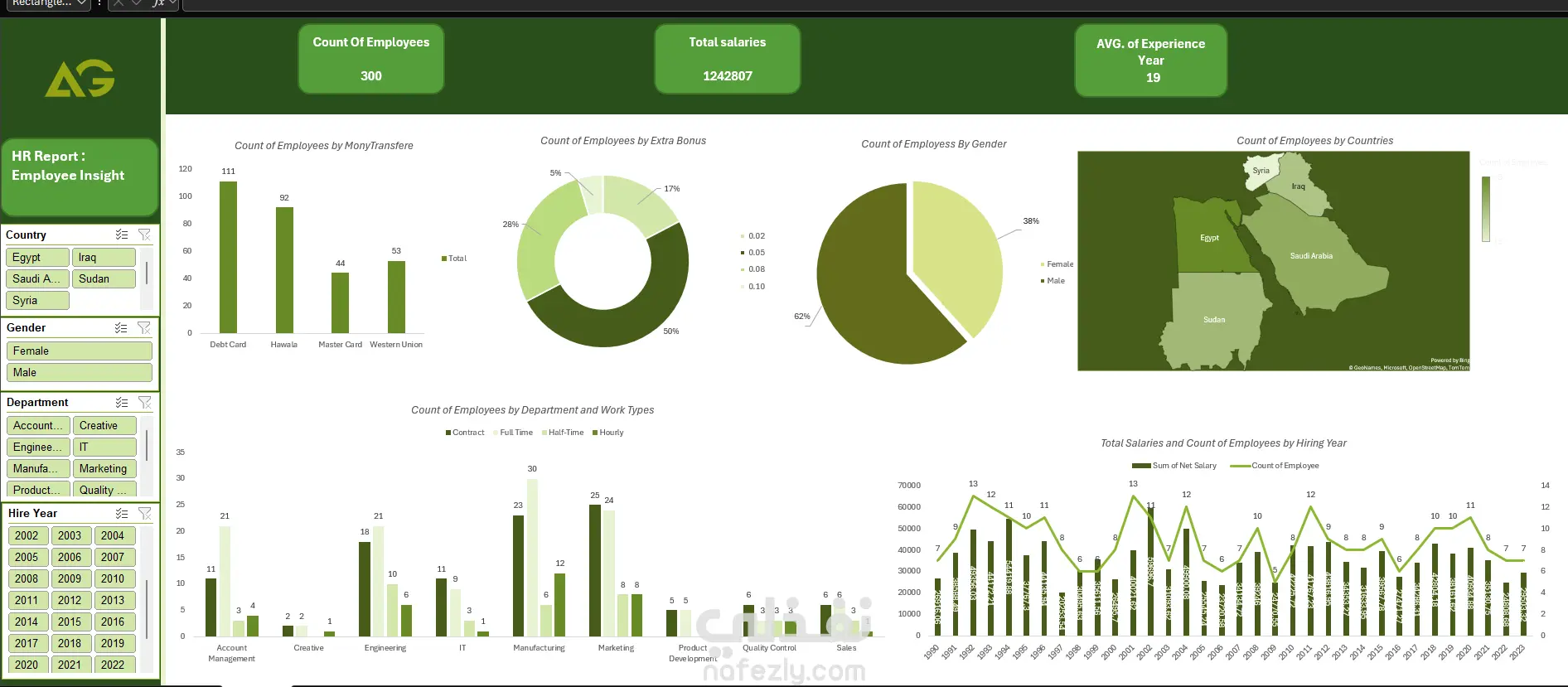This screenshot has height=687, width=1568.
Task: Open the Name Box dropdown arrow
Action: click(81, 3)
